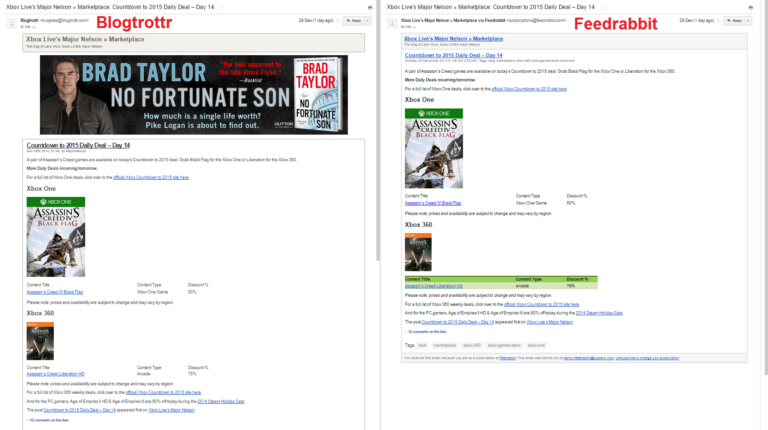Click the label icon after Feedrabbit subject line

pyautogui.click(x=603, y=7)
